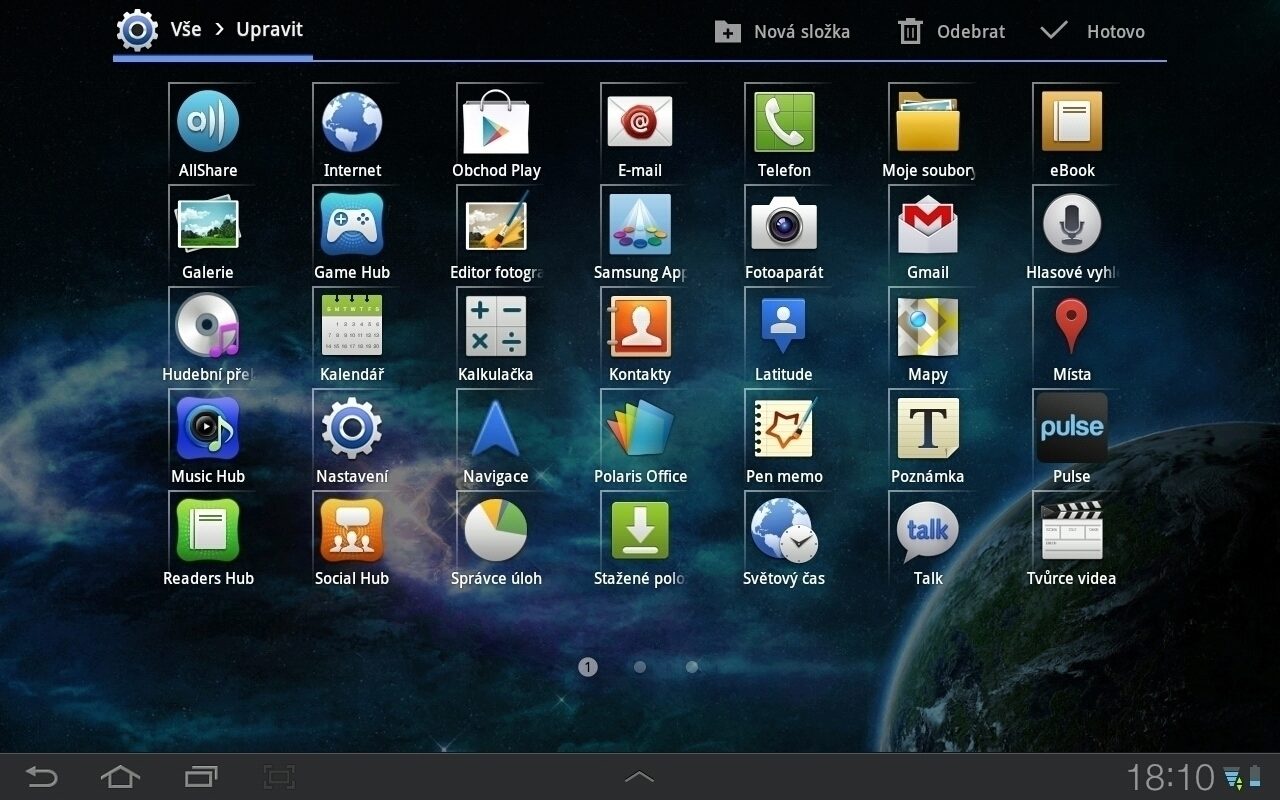
Task: Open the Editor fotografií icon
Action: tap(496, 224)
